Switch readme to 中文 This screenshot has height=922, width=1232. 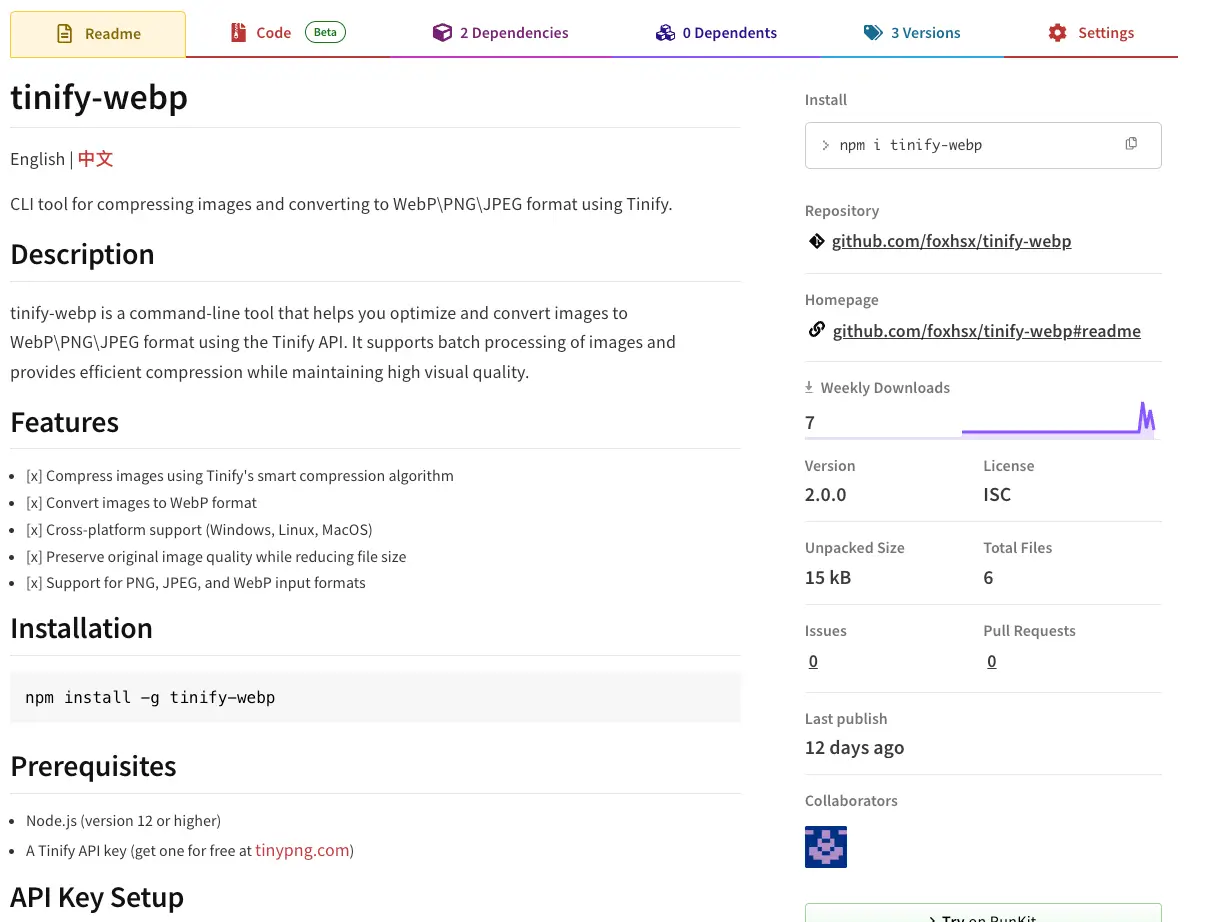pyautogui.click(x=96, y=159)
